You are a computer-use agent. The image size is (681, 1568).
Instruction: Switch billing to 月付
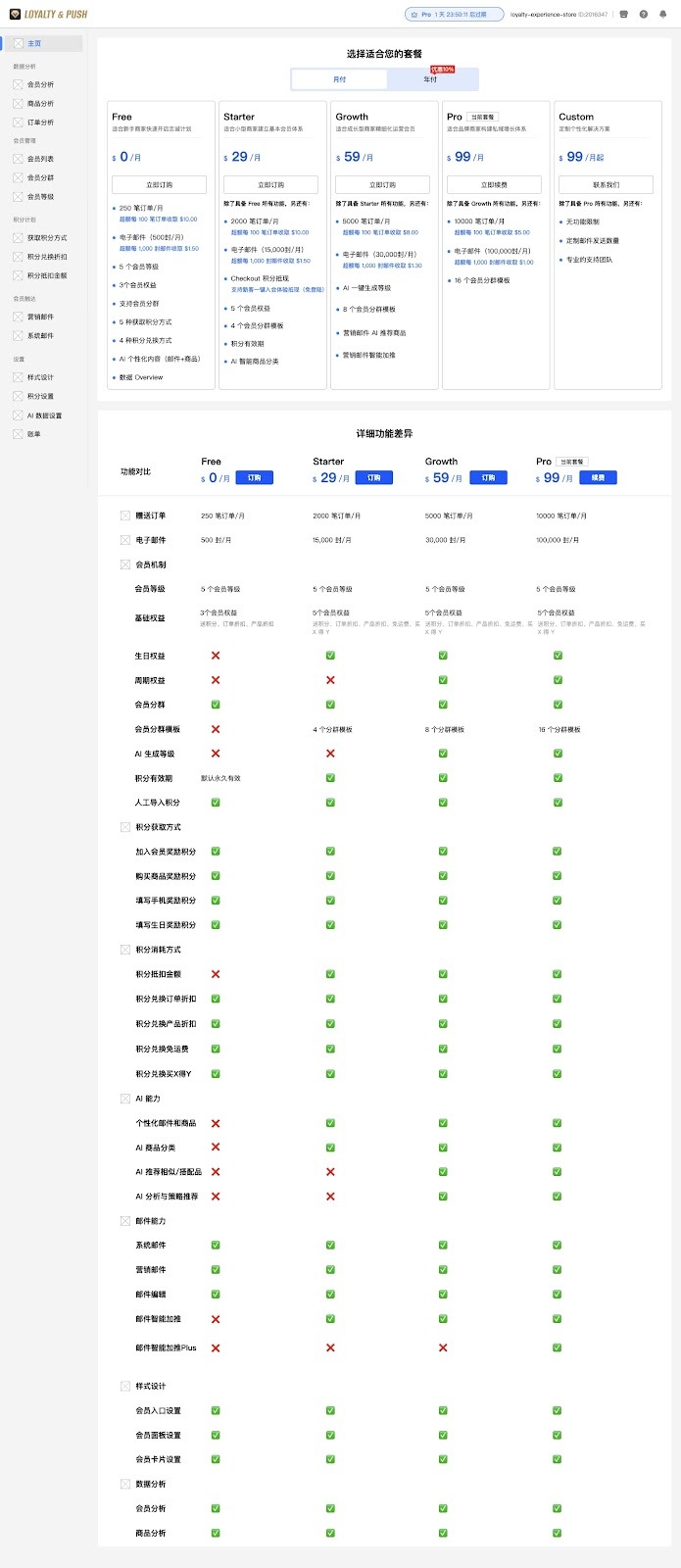[339, 79]
